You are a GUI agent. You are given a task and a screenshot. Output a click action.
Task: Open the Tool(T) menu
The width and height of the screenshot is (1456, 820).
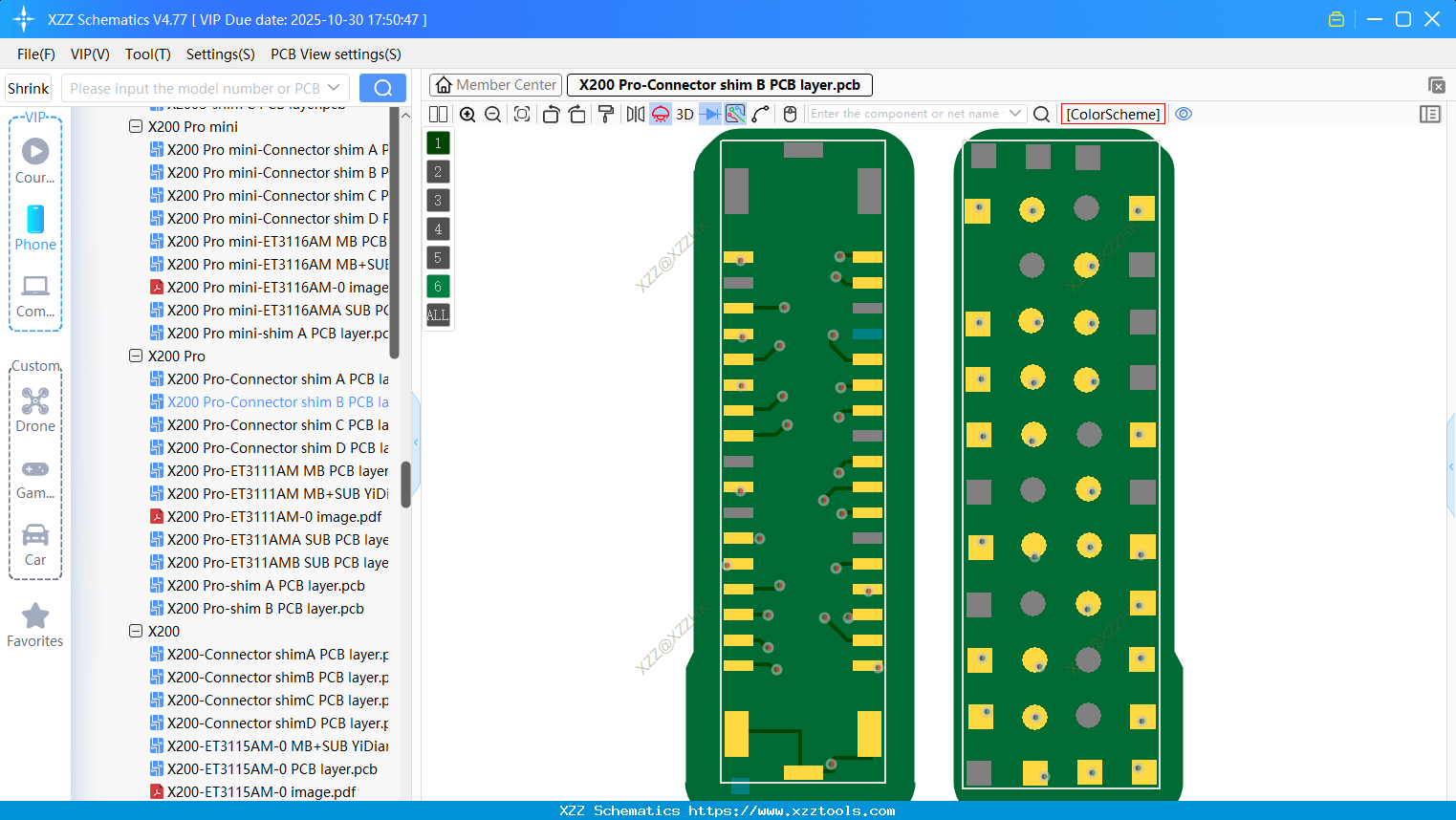pyautogui.click(x=147, y=54)
